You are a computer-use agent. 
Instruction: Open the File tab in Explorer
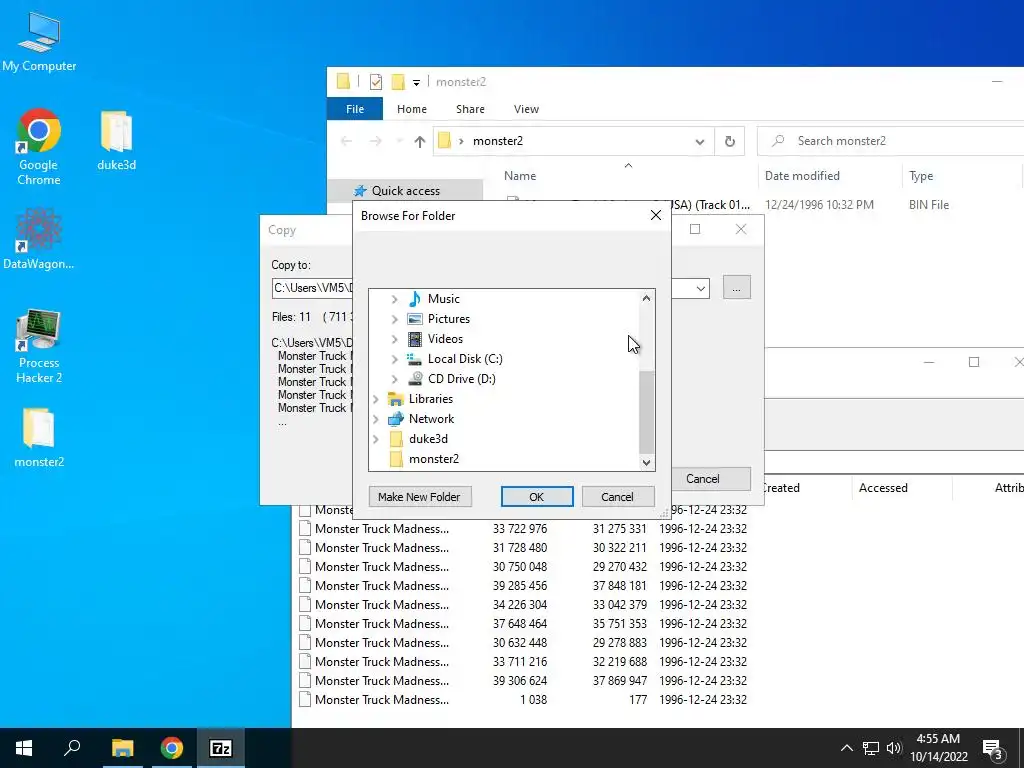[355, 109]
